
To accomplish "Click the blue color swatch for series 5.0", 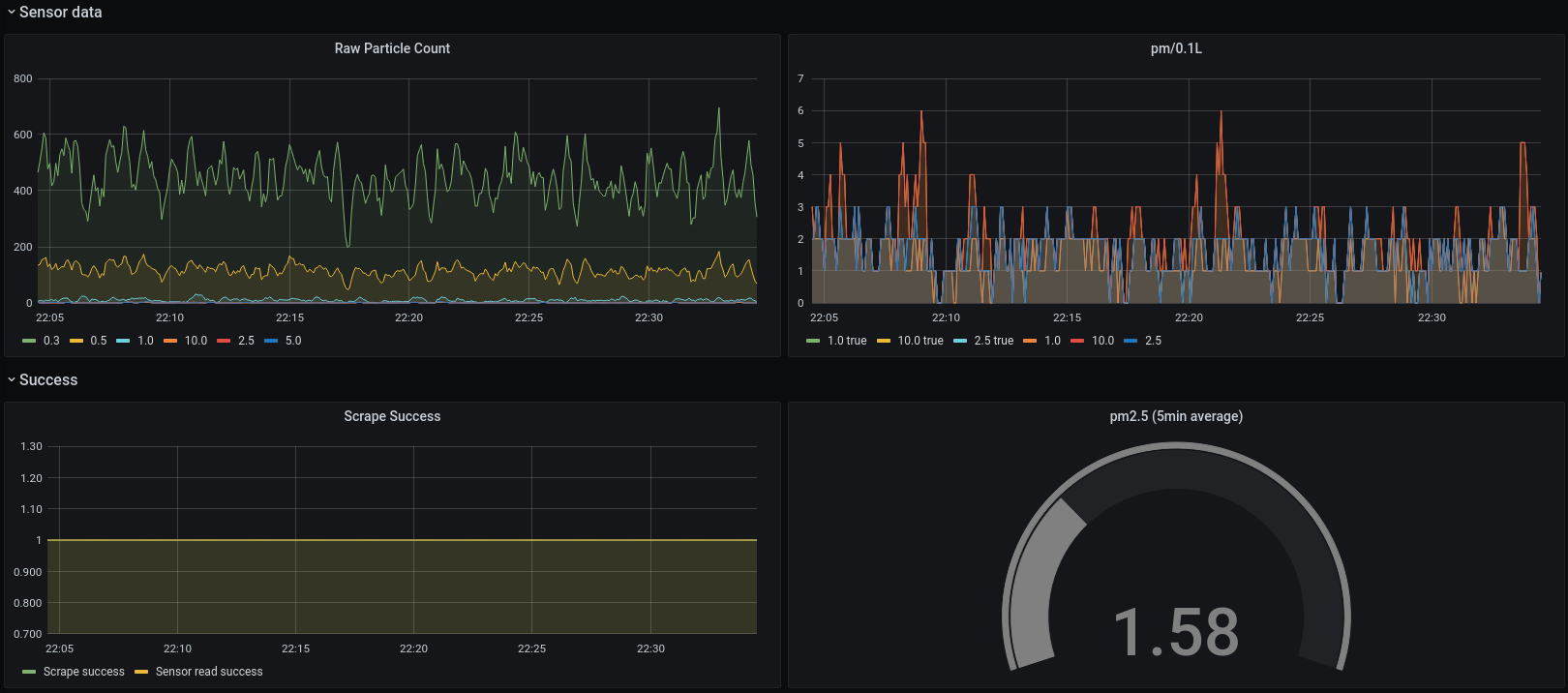I will [x=271, y=341].
